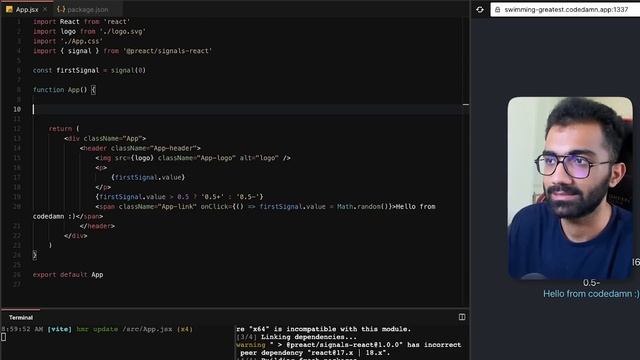Click the closing </header> tag line

[x=97, y=226]
